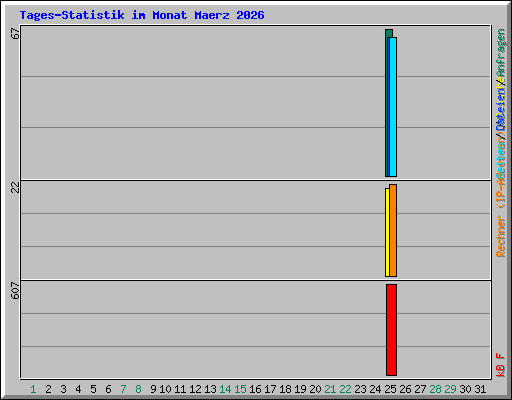Click y-axis value 67

[15, 33]
